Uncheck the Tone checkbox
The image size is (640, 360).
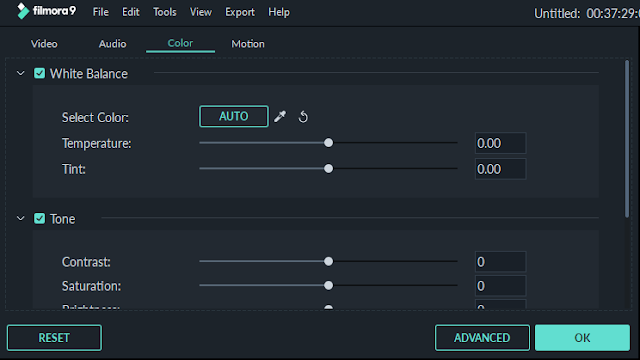pyautogui.click(x=40, y=219)
